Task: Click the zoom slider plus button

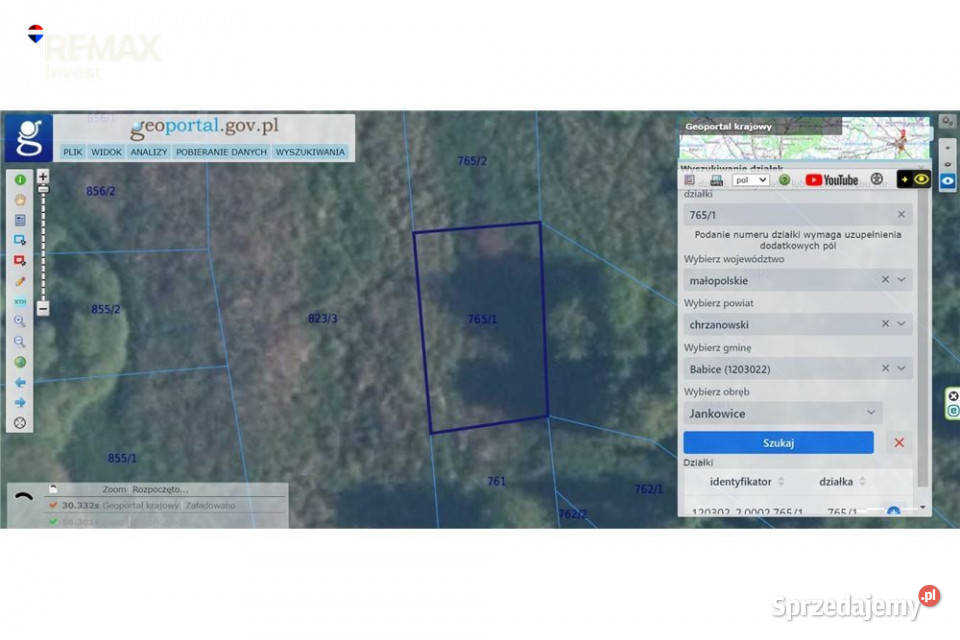Action: (43, 176)
